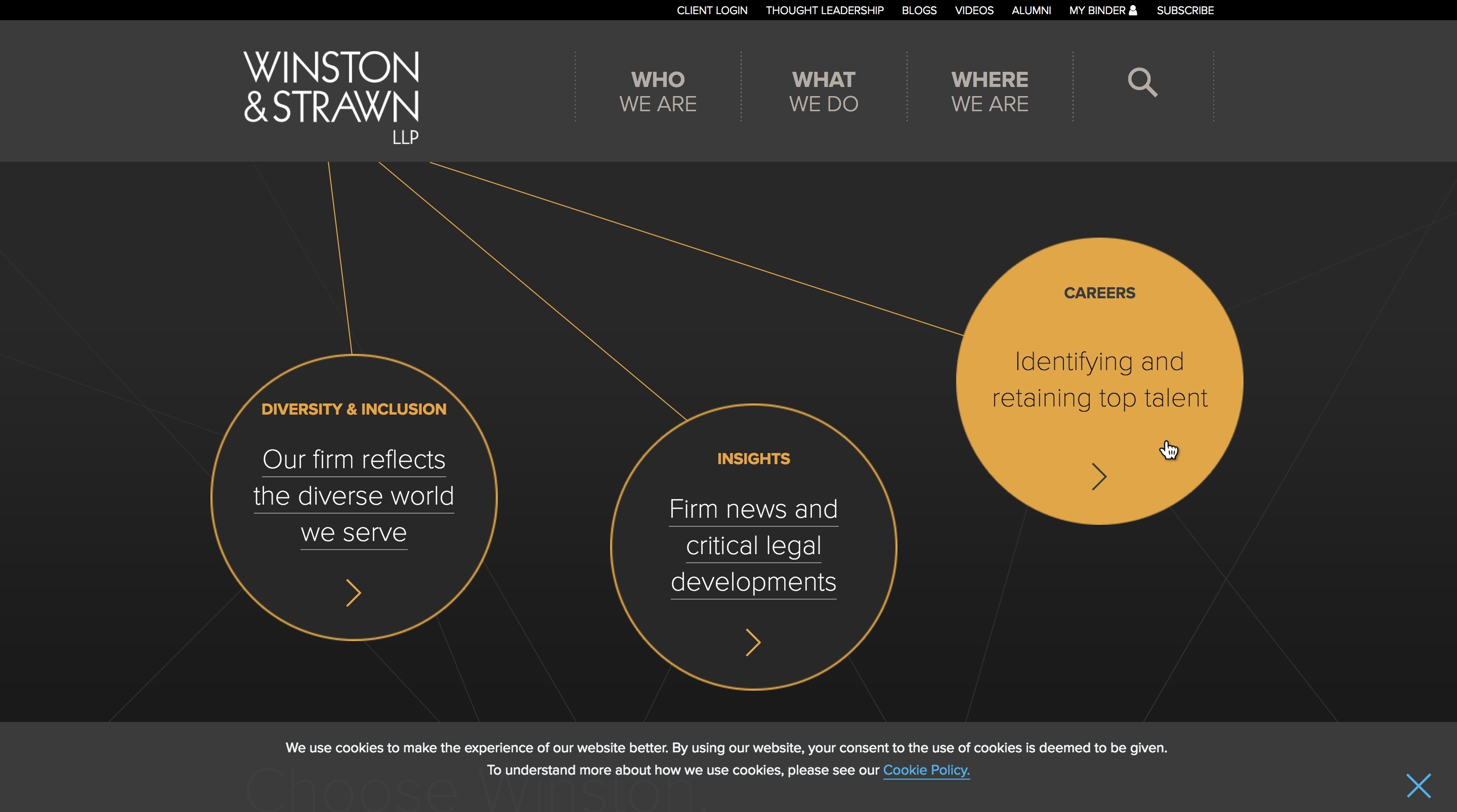Go to Videos page
This screenshot has width=1457, height=812.
point(974,10)
